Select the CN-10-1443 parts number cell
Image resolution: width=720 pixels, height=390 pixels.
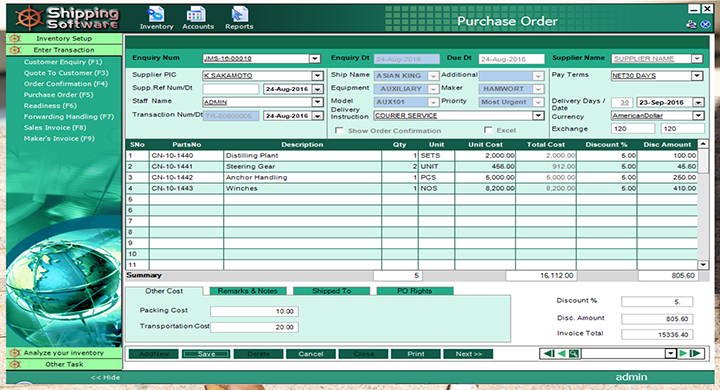(x=186, y=188)
